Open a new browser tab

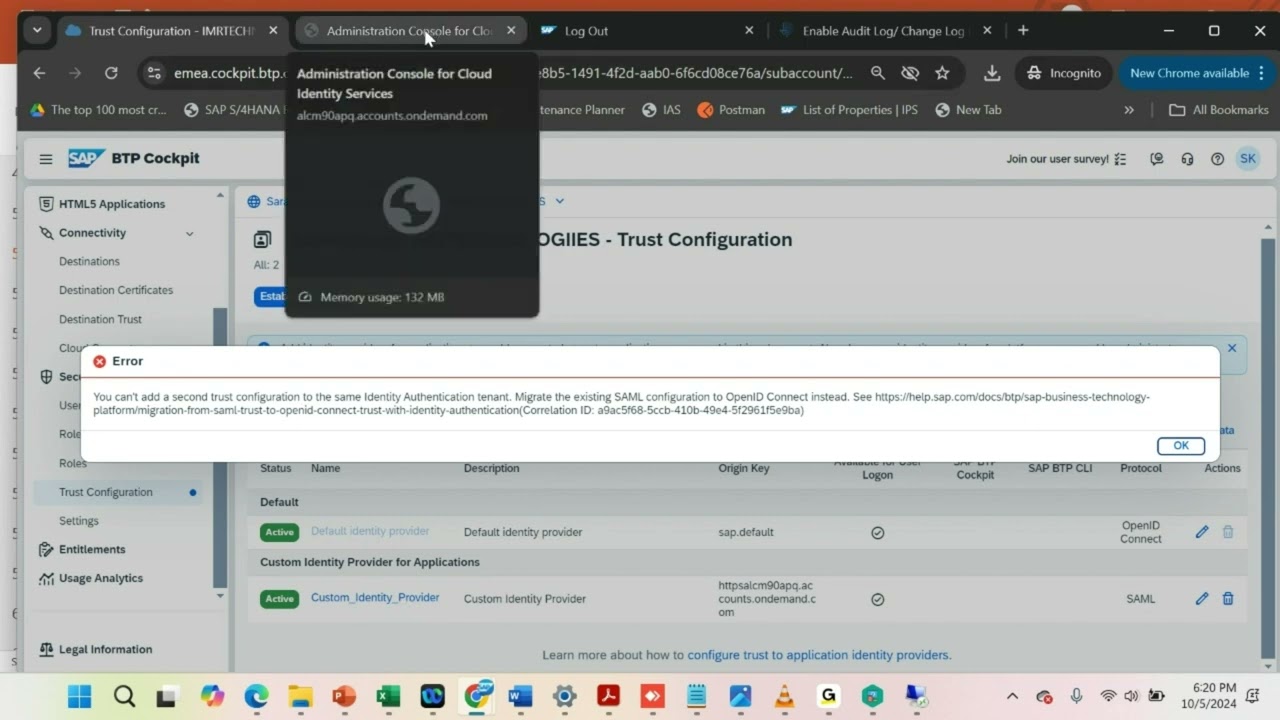(1023, 31)
